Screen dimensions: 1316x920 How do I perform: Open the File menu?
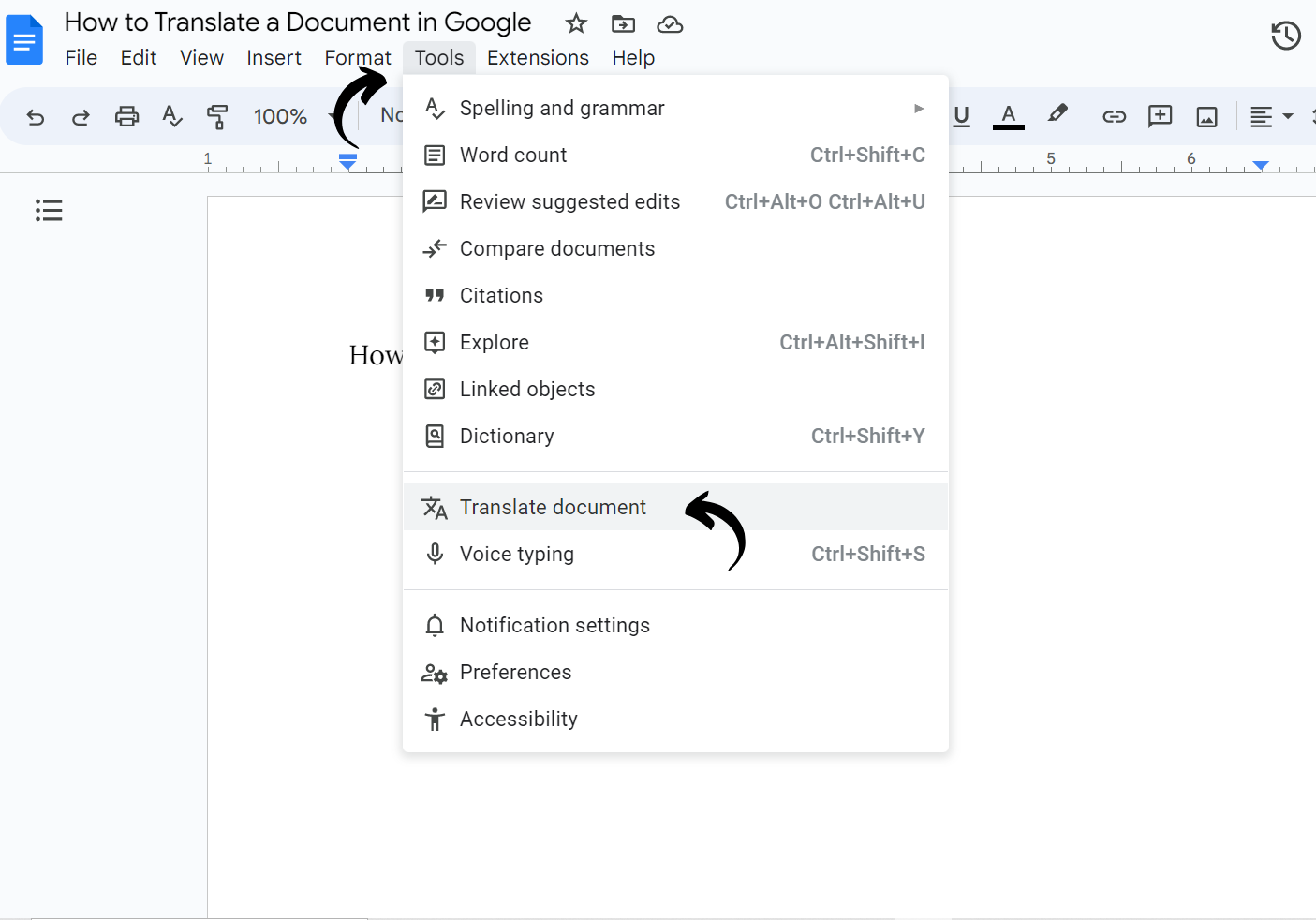click(81, 57)
